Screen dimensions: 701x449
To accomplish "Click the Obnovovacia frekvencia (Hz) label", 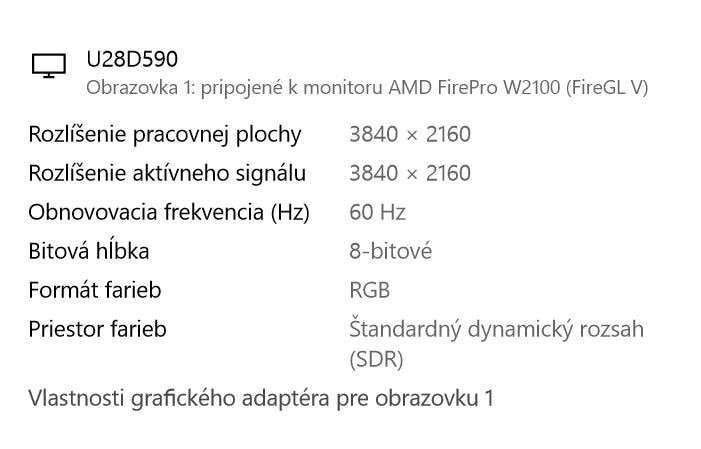I will [x=169, y=212].
